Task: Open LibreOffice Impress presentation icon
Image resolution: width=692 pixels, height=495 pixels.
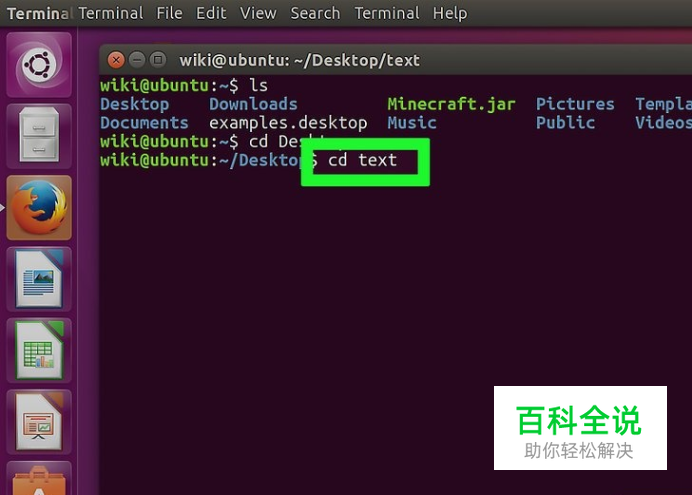Action: pos(39,422)
